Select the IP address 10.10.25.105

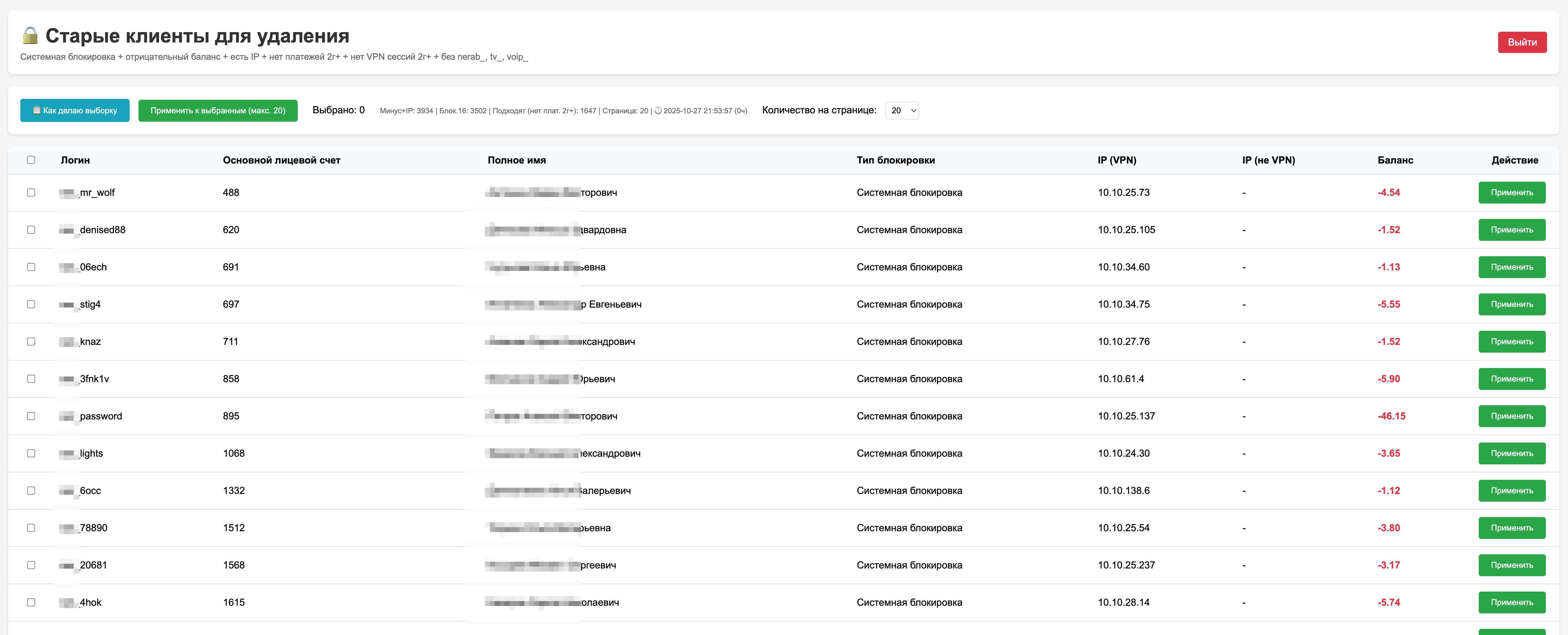[1126, 229]
